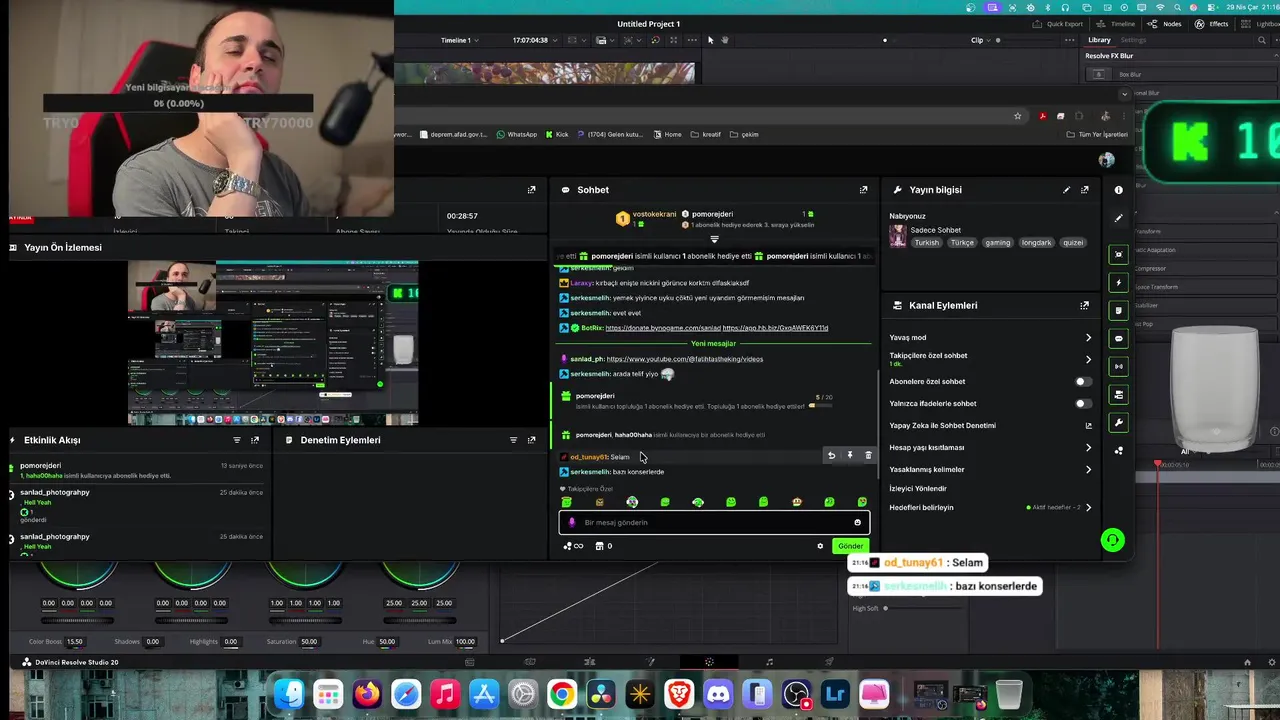1280x720 pixels.
Task: Click the Turkish tag chip
Action: [927, 243]
